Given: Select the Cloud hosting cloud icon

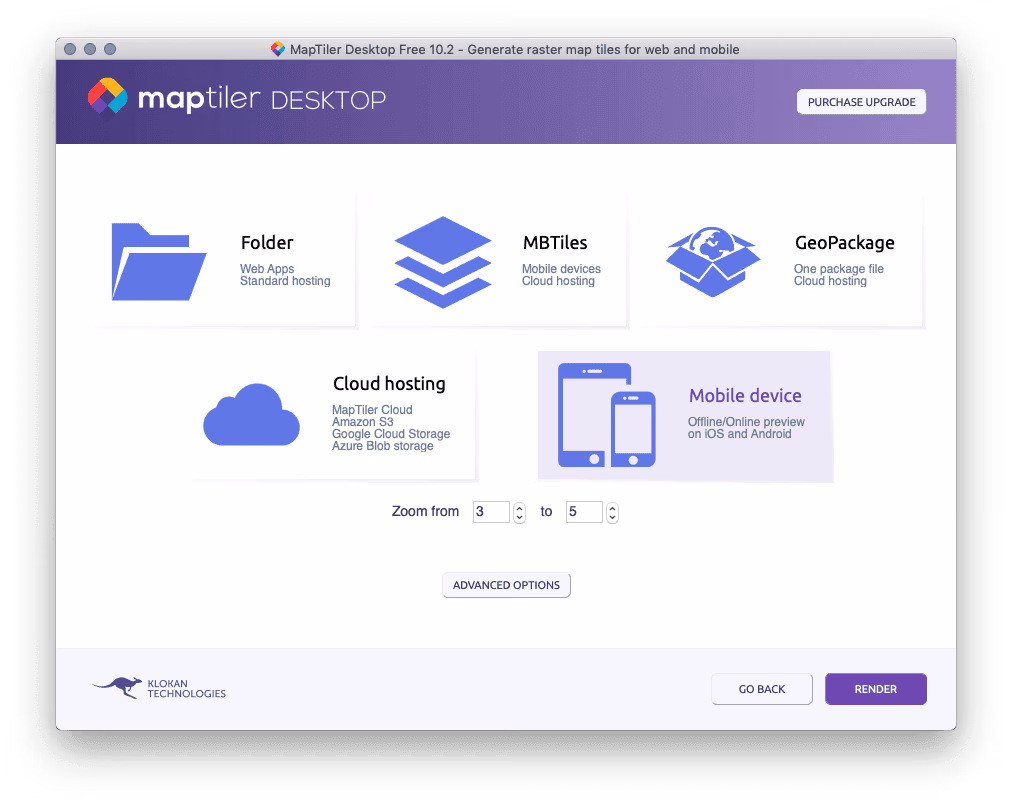Looking at the screenshot, I should click(251, 415).
